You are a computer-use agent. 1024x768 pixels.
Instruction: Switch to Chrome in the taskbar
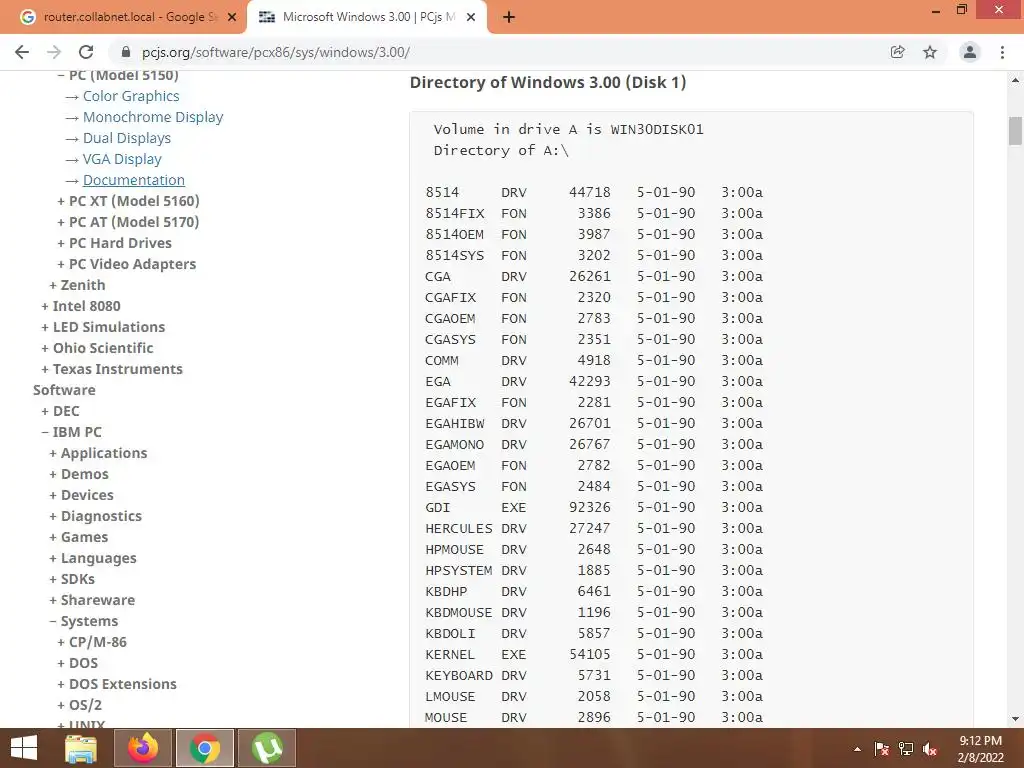205,748
